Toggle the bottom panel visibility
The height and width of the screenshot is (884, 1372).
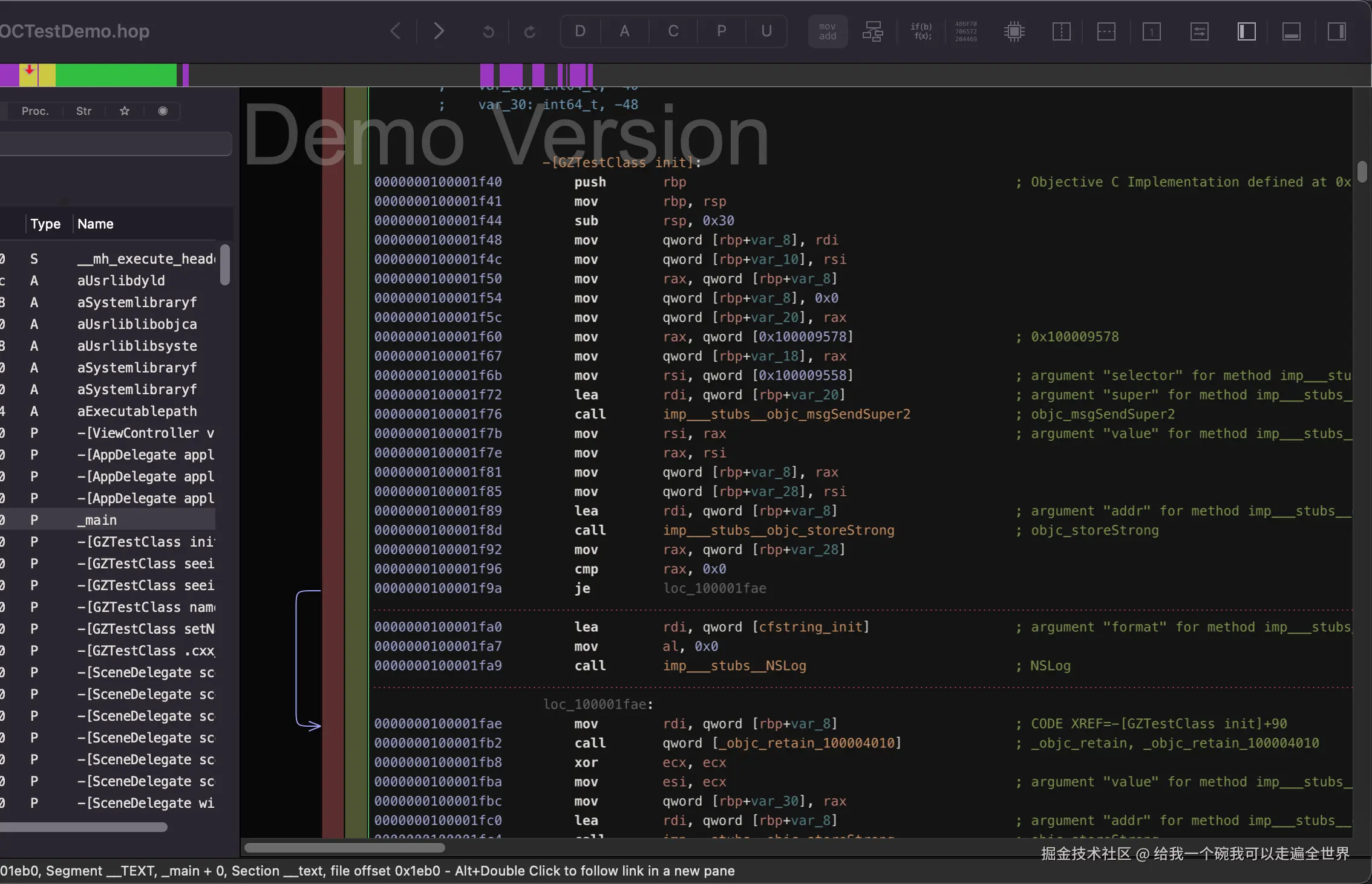tap(1291, 31)
